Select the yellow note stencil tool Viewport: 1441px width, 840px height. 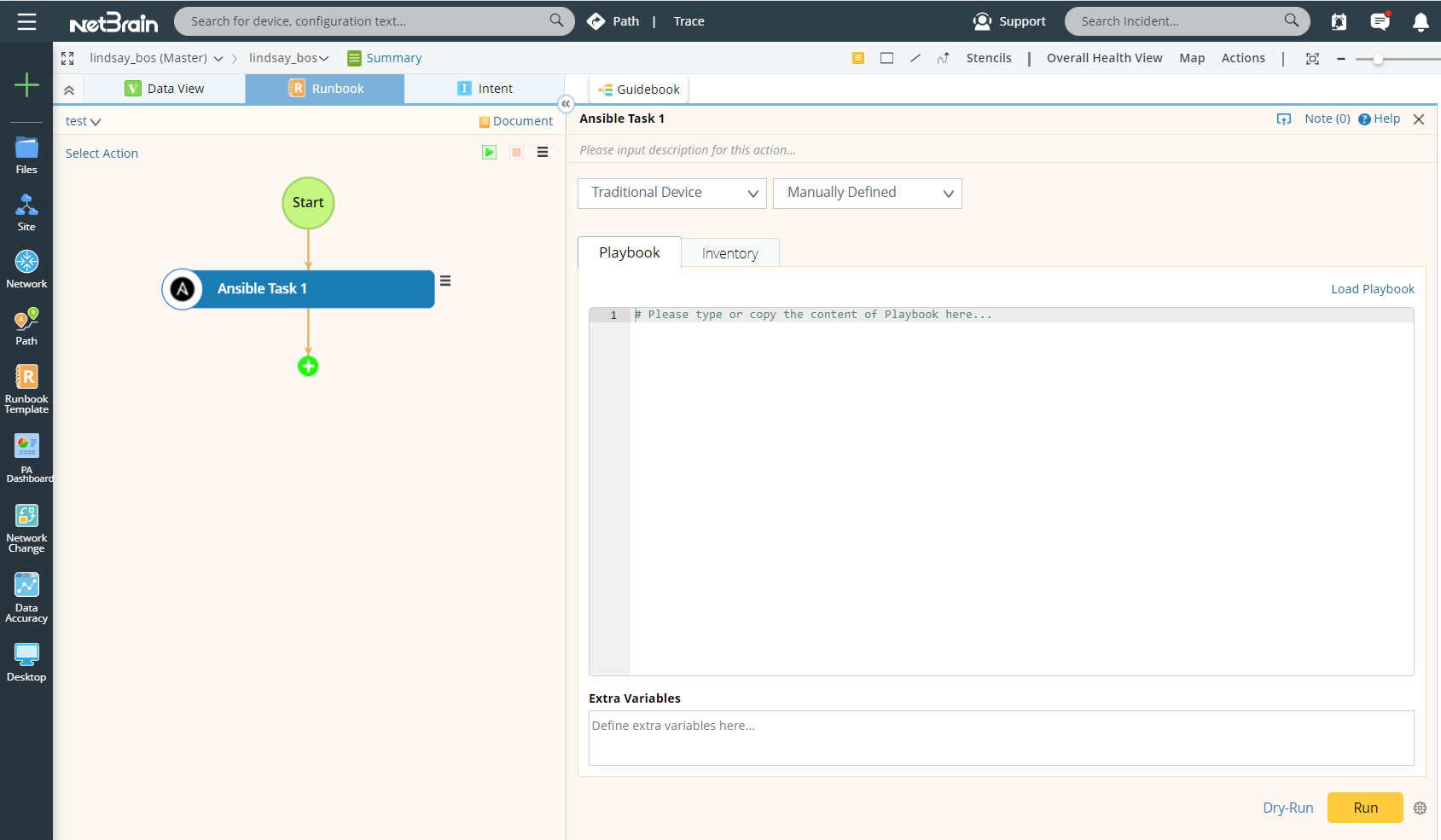(x=858, y=58)
